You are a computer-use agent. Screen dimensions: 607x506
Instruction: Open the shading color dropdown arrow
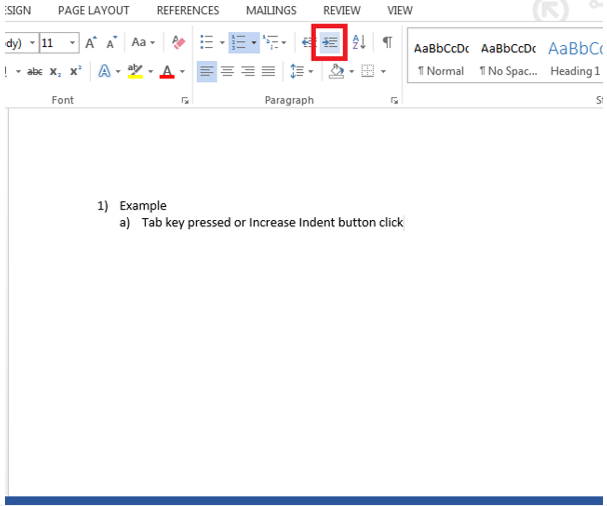(x=352, y=72)
